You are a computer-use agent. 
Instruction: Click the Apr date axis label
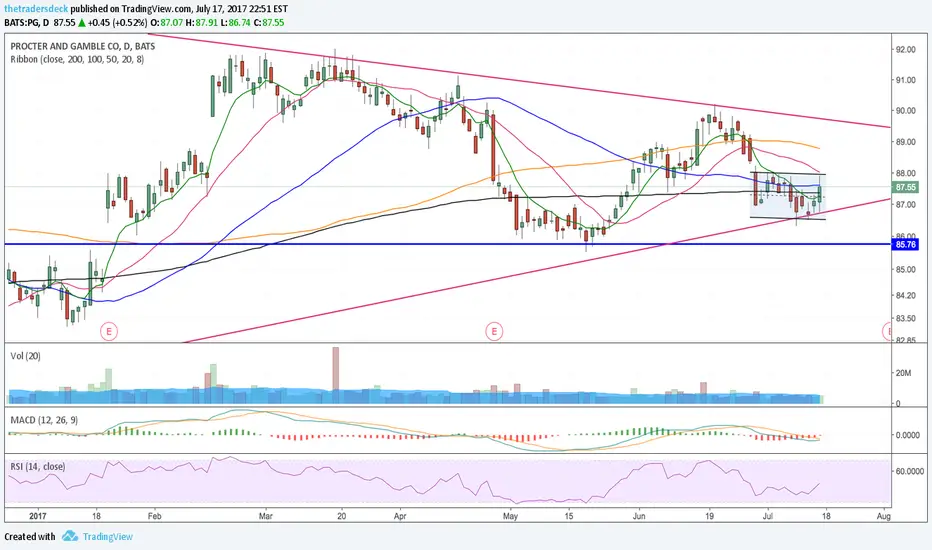(400, 516)
